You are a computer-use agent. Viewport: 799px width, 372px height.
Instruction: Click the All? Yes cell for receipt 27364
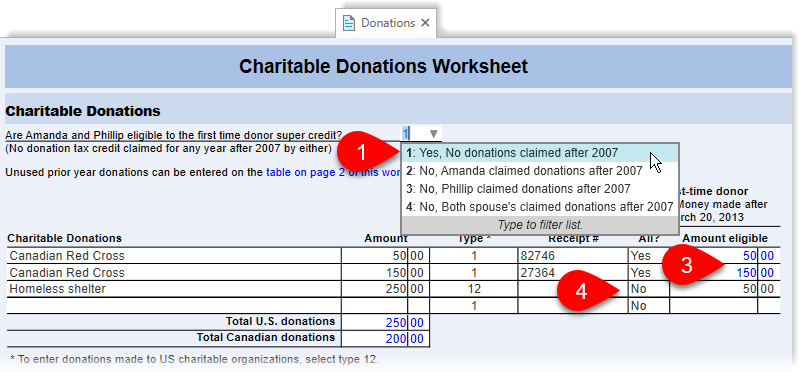click(x=648, y=272)
